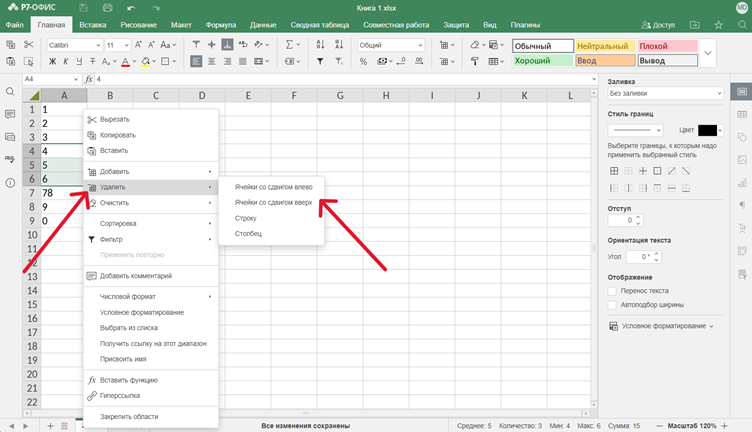
Task: Click the Cut scissors icon in toolbar
Action: click(x=28, y=45)
